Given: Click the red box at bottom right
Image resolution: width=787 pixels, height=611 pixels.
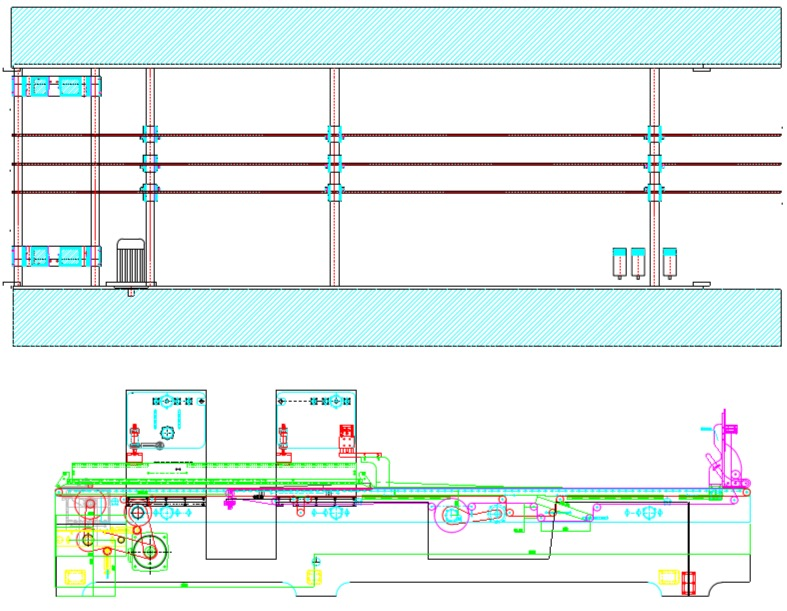Looking at the screenshot, I should click(x=688, y=581).
